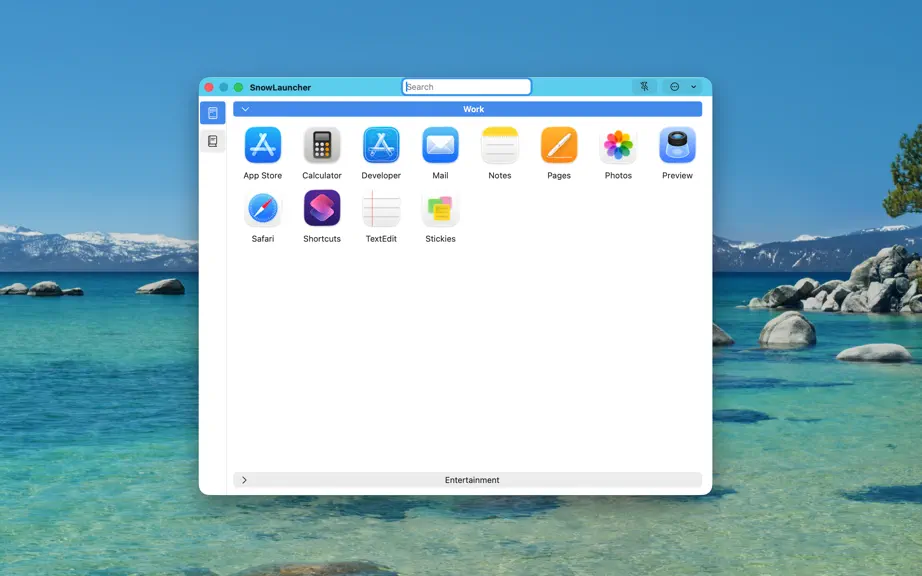The height and width of the screenshot is (576, 922).
Task: Select the first sidebar page icon
Action: coord(213,113)
